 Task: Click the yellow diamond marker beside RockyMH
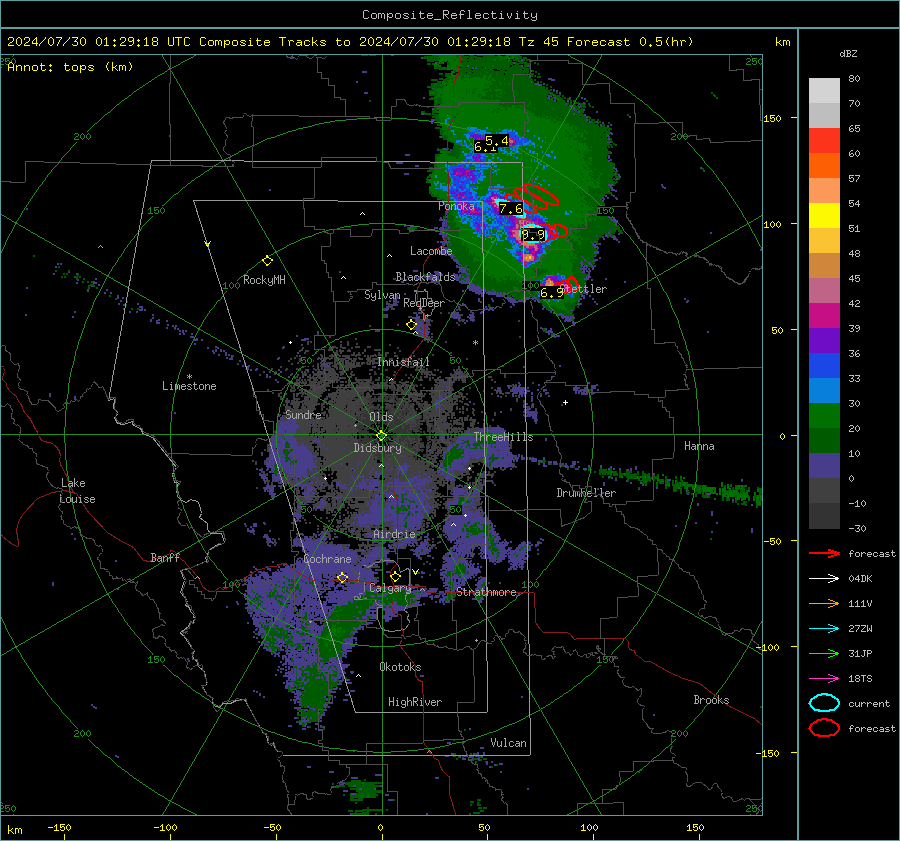pyautogui.click(x=267, y=261)
